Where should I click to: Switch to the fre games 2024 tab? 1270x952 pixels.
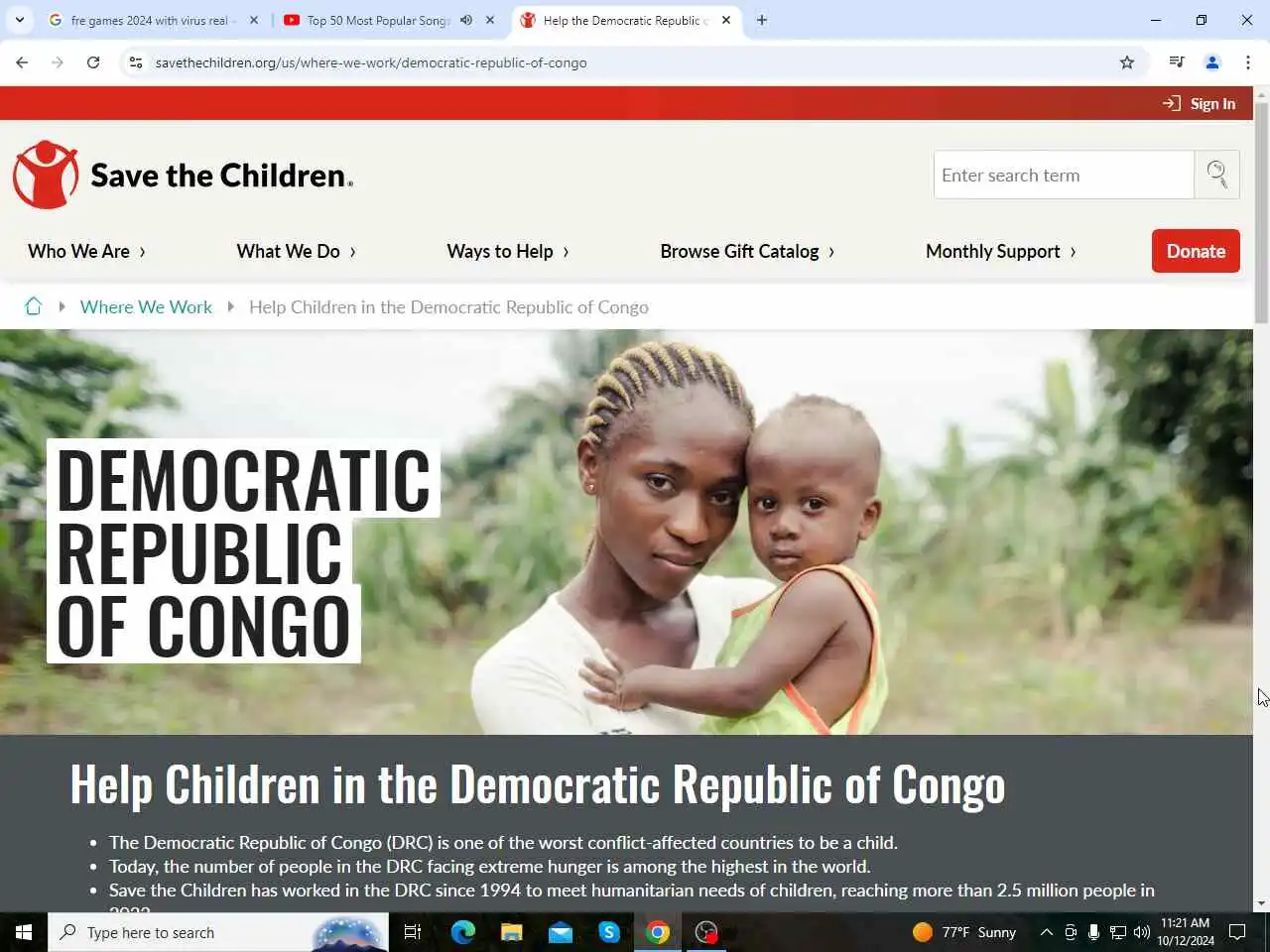click(149, 20)
